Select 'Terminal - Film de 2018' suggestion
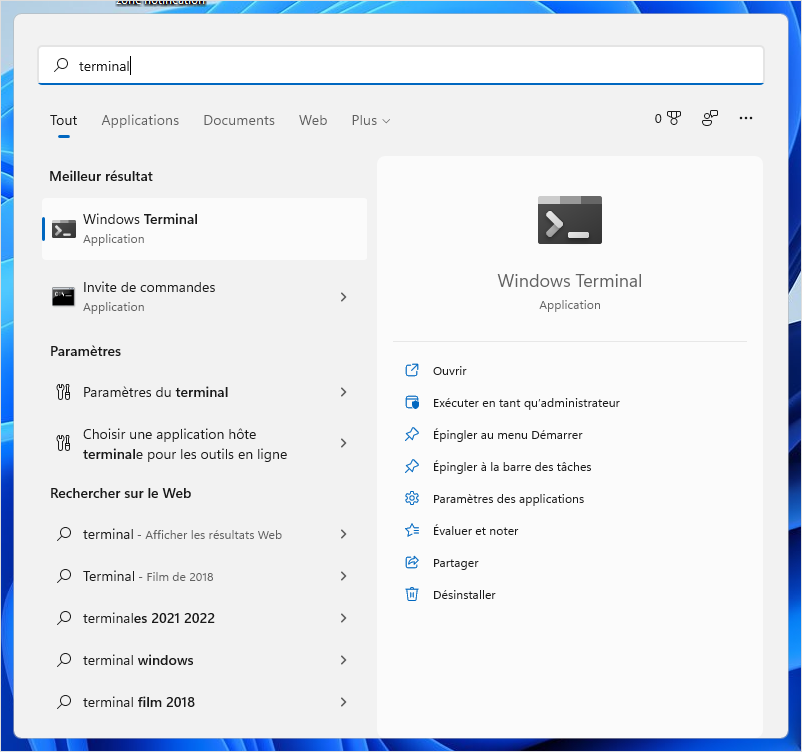 (205, 576)
